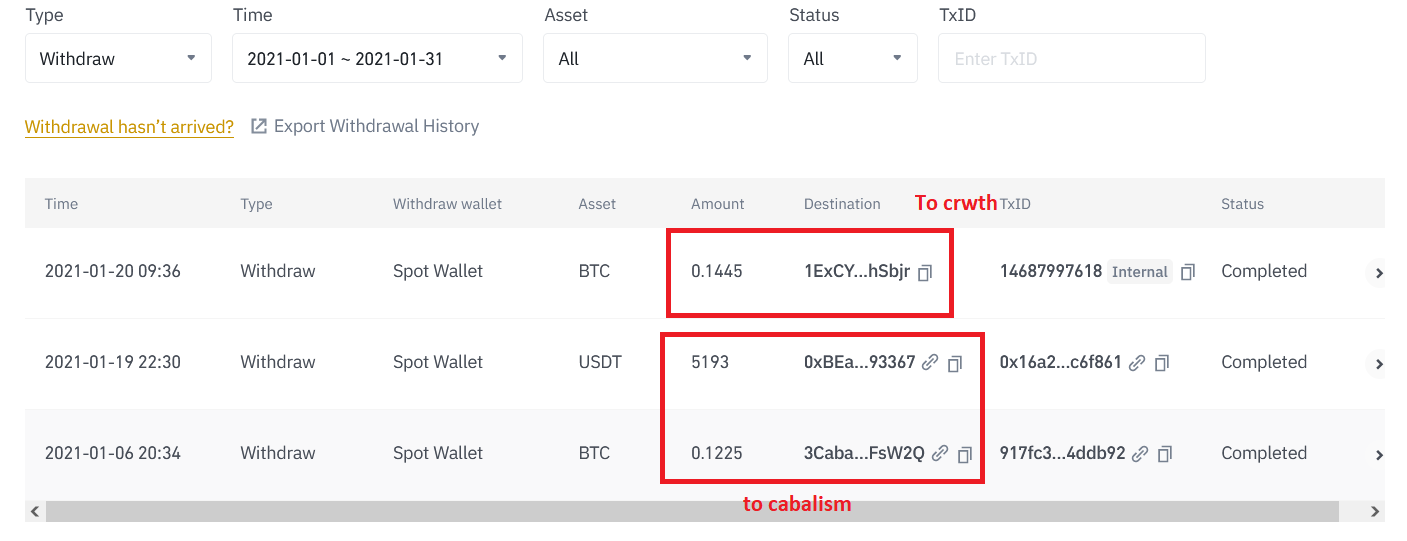Copy destination address 0xBEa...93367
The height and width of the screenshot is (541, 1407).
pos(955,363)
